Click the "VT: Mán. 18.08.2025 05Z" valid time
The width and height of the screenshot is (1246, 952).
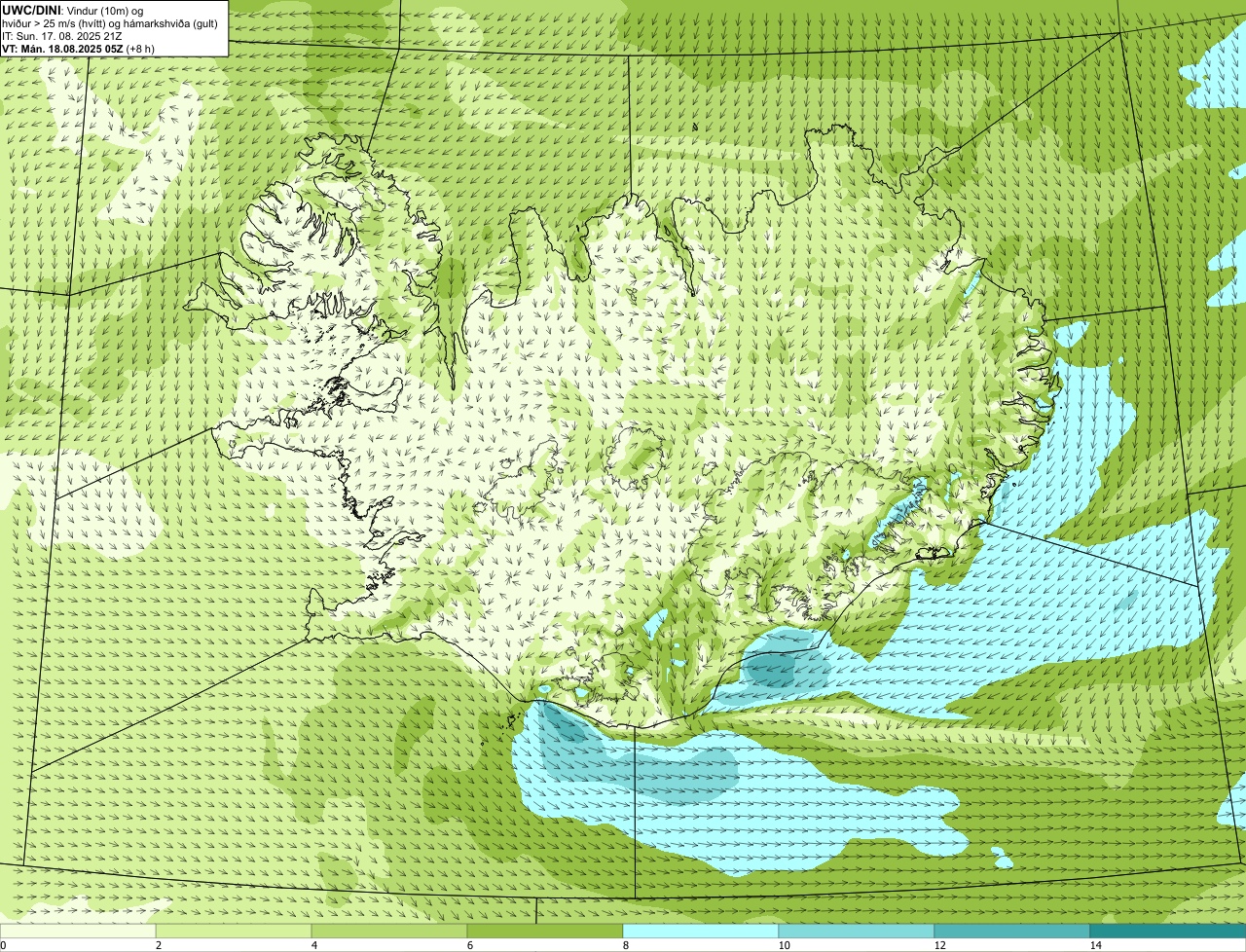coord(63,48)
